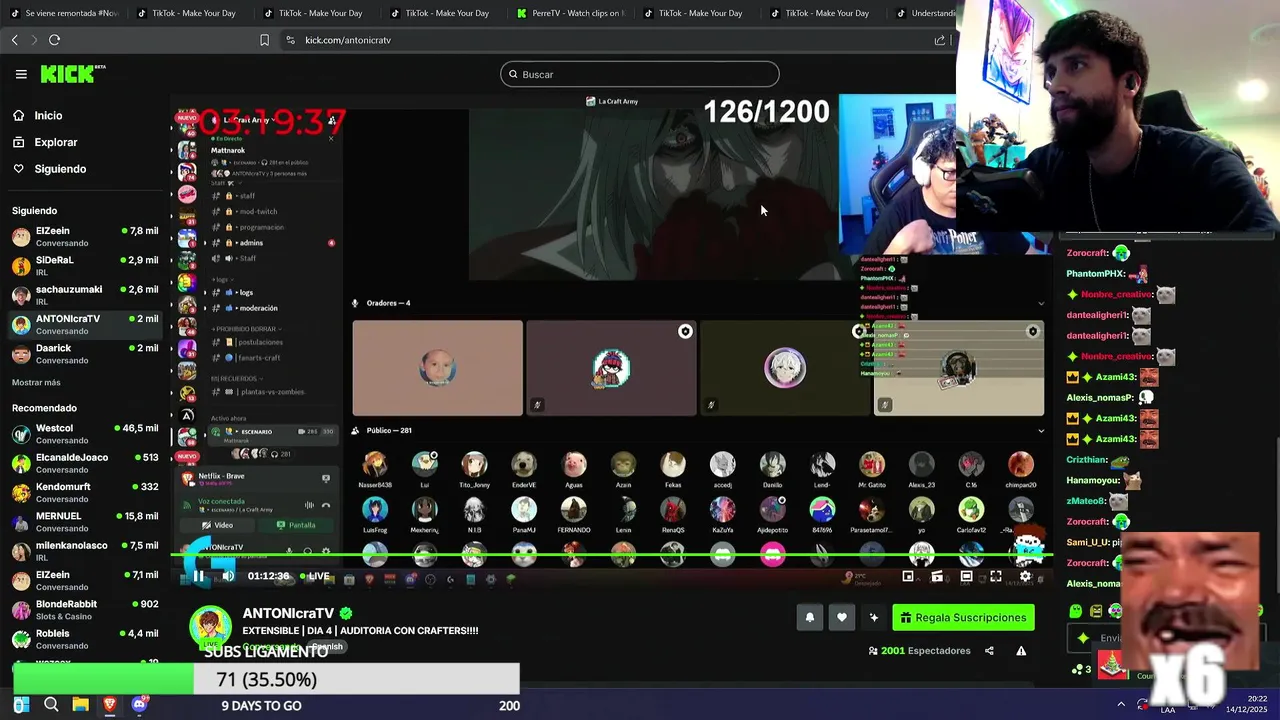Image resolution: width=1280 pixels, height=720 pixels.
Task: Open Windows taskbar search icon
Action: tap(51, 705)
